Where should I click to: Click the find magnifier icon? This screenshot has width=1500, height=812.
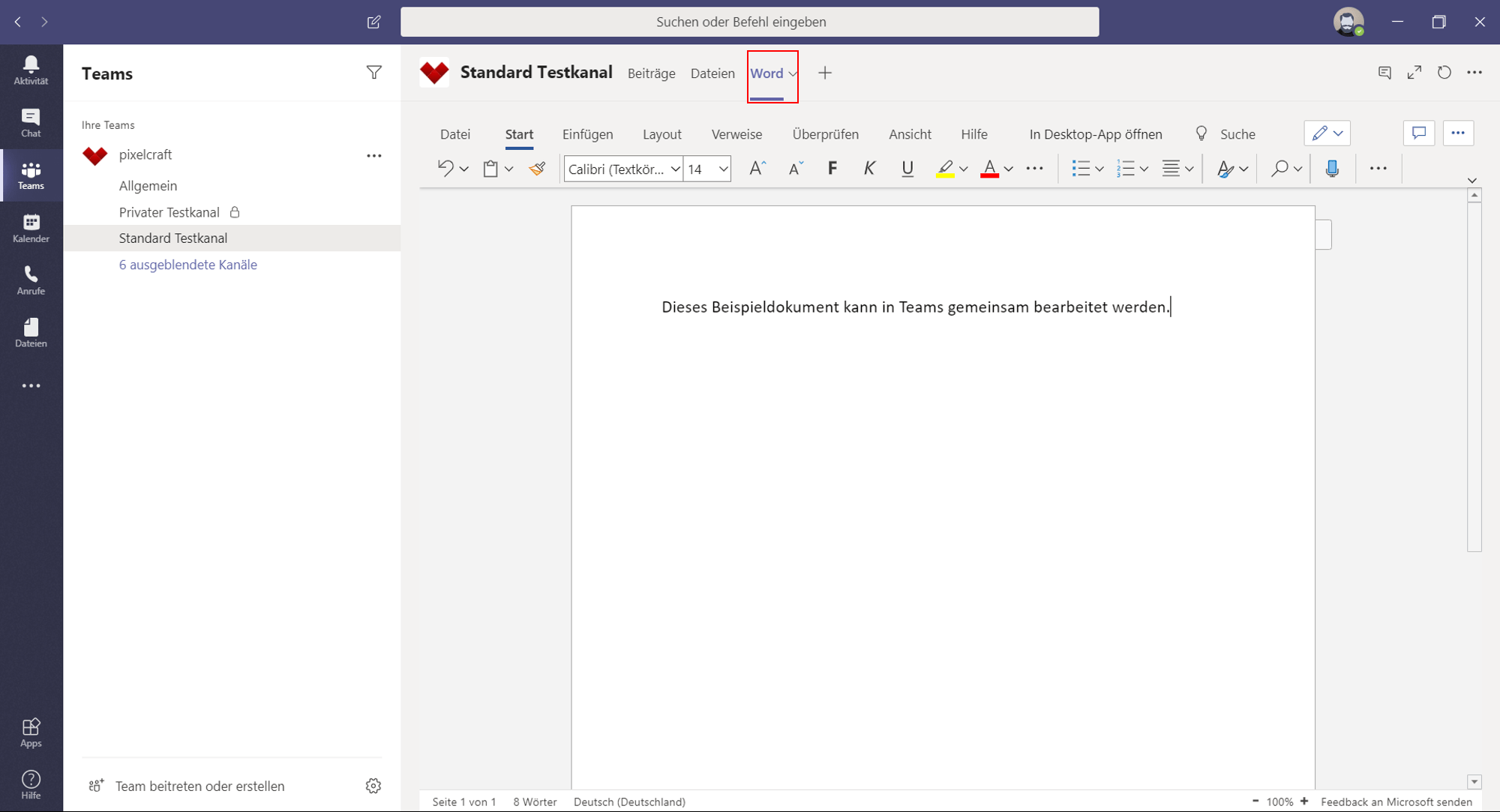coord(1279,169)
